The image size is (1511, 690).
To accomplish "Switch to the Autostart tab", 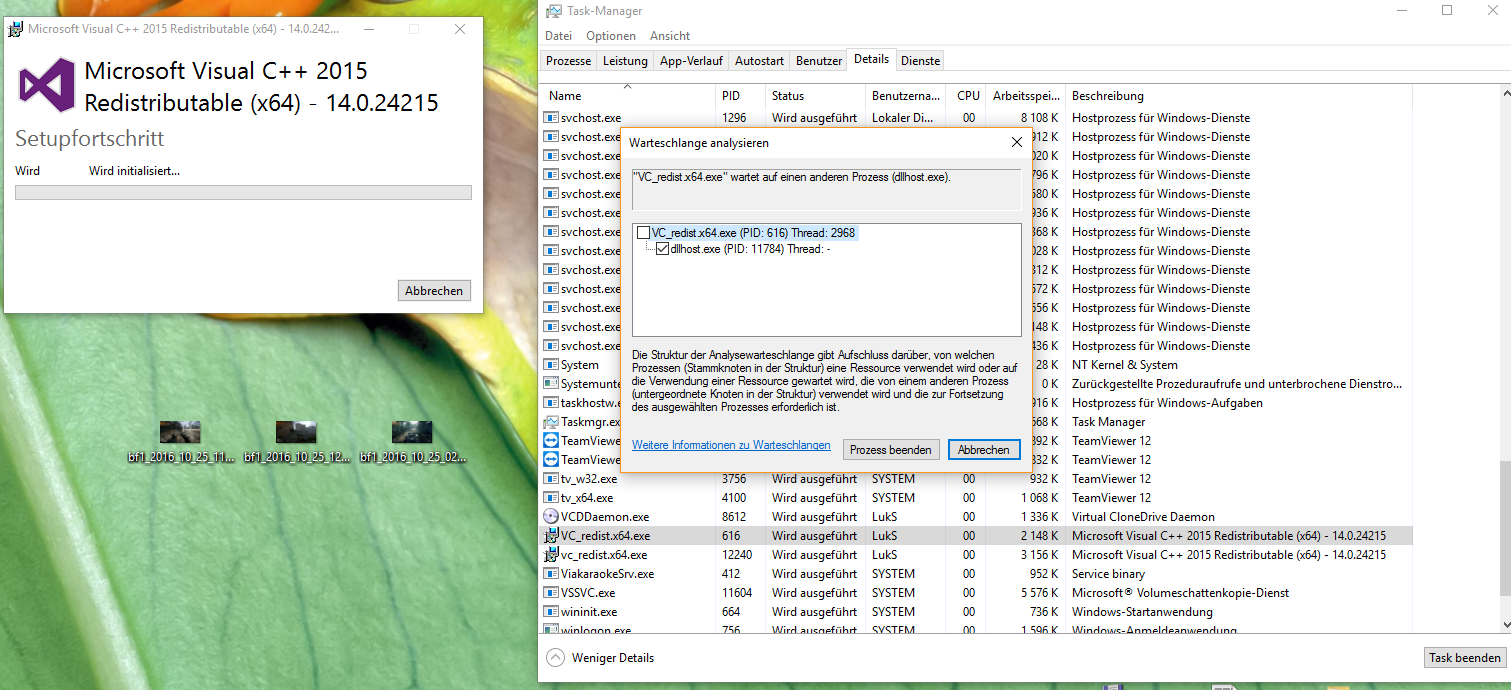I will (759, 61).
